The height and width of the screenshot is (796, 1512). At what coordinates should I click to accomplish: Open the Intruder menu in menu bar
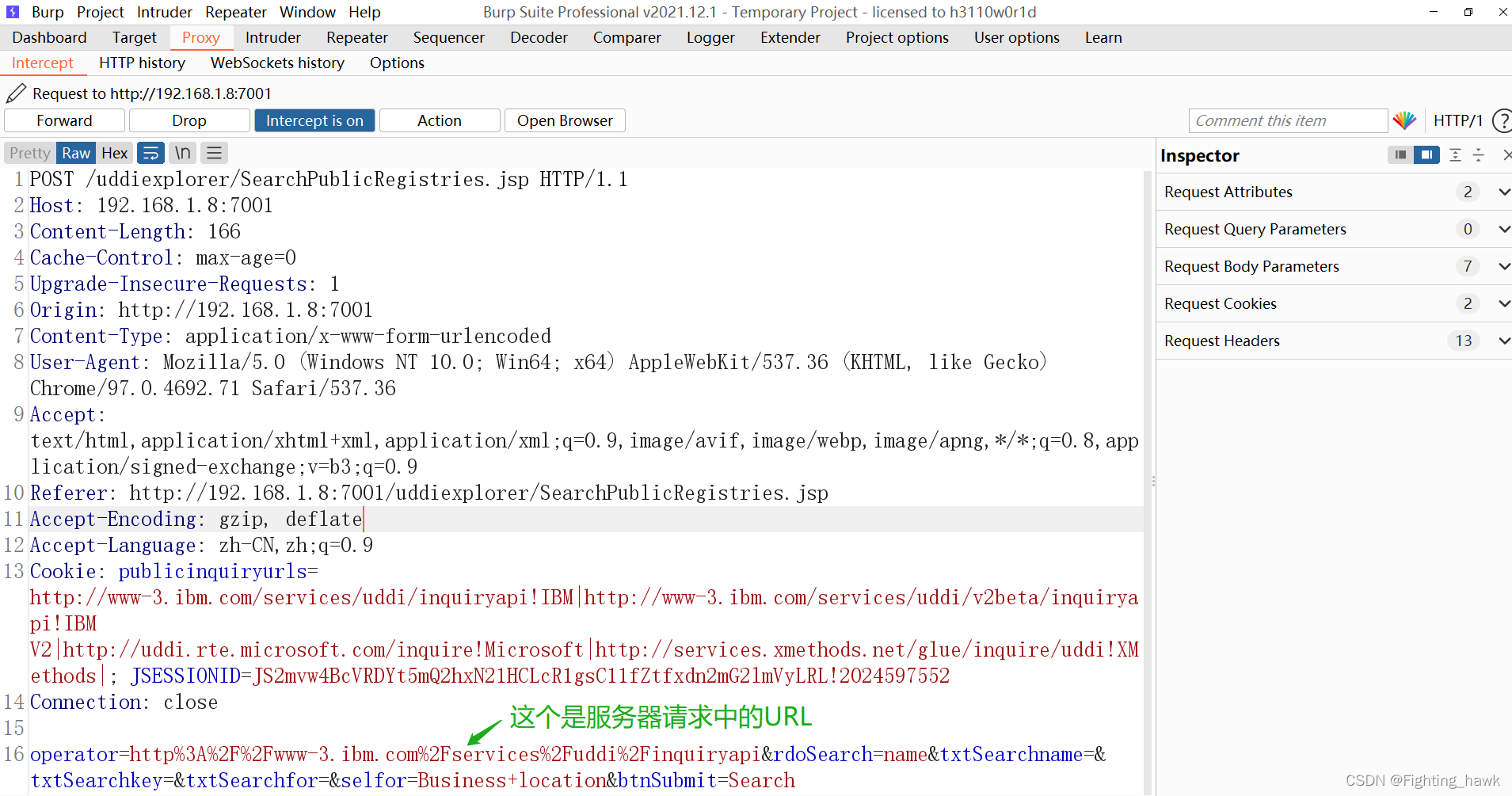(164, 12)
